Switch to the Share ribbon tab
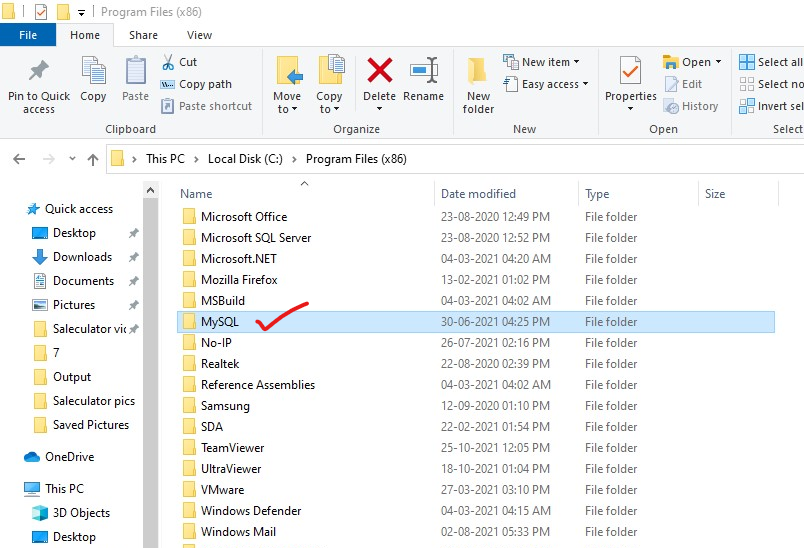 click(x=144, y=35)
